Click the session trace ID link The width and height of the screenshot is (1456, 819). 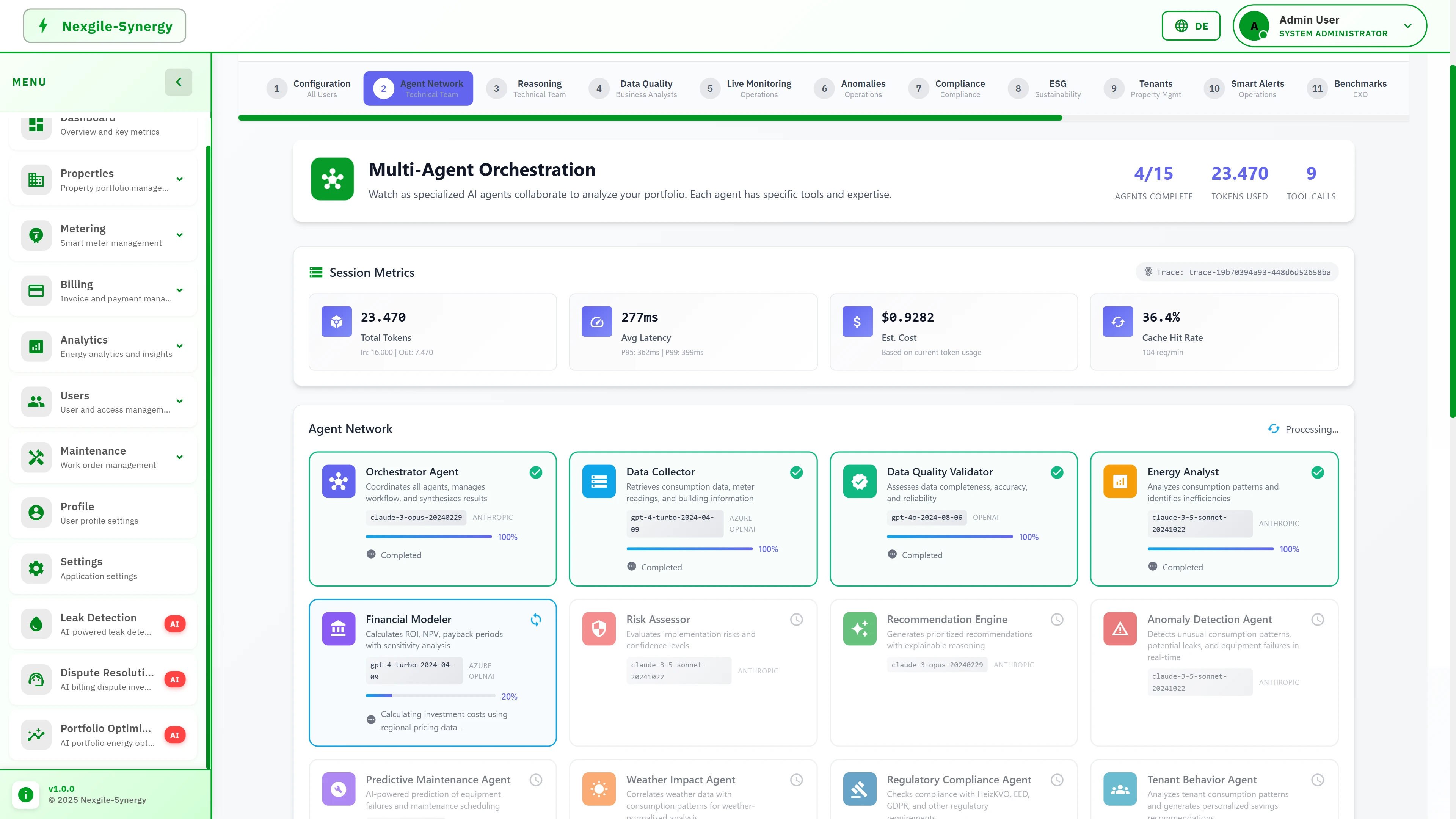click(x=1236, y=272)
